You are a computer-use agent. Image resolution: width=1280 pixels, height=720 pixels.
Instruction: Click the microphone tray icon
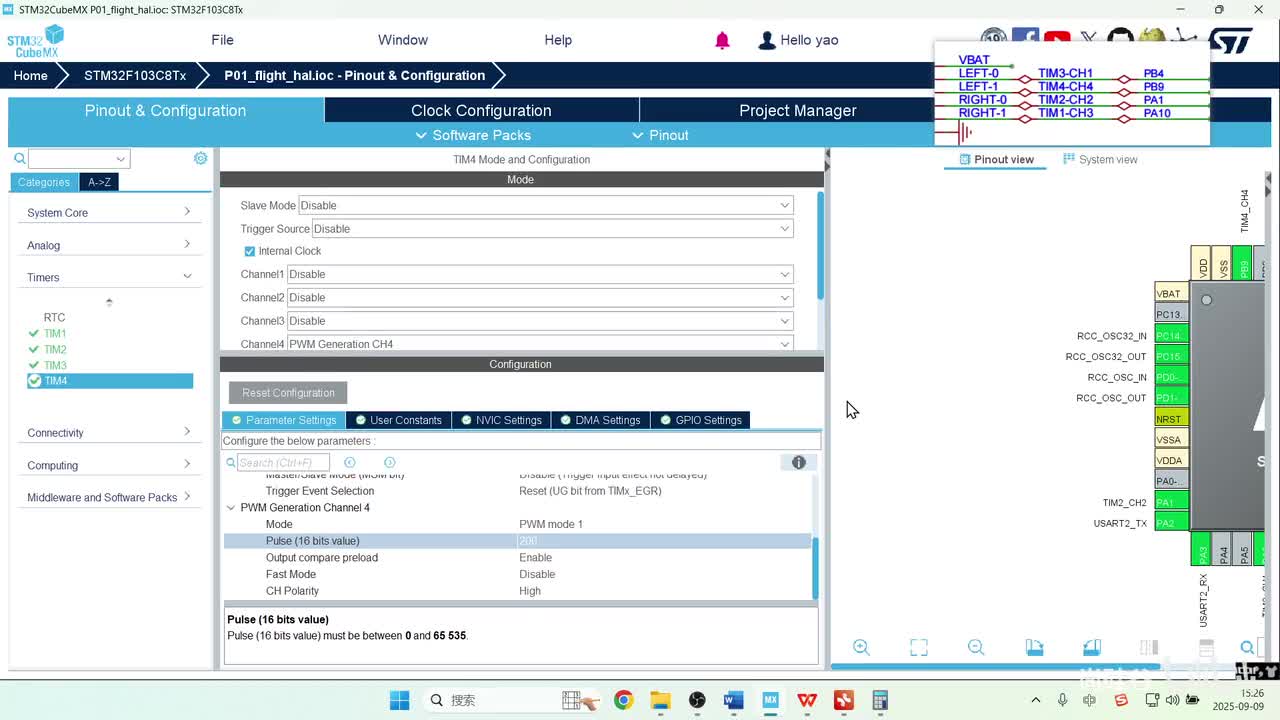tap(1062, 700)
